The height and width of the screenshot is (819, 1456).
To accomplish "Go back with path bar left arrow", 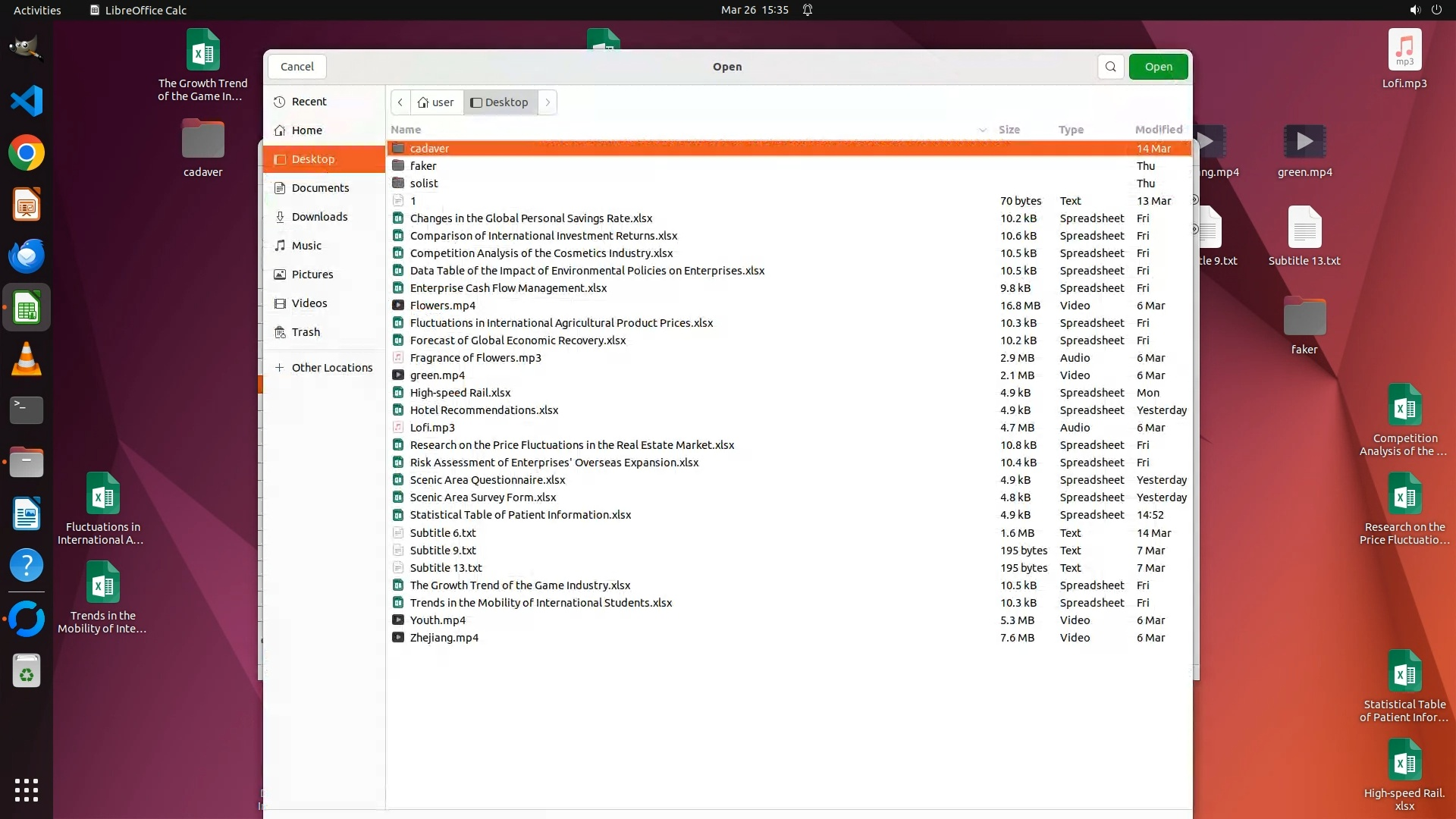I will click(x=400, y=102).
